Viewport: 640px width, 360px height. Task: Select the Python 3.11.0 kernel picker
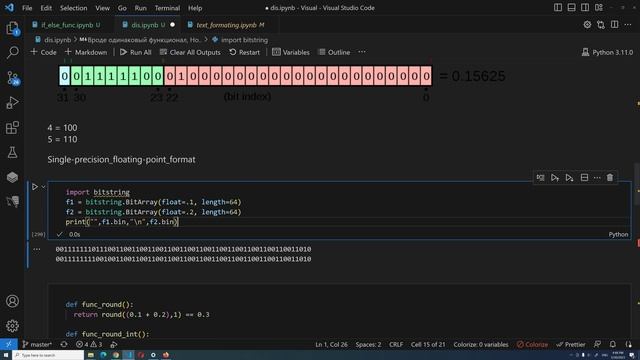pyautogui.click(x=607, y=52)
